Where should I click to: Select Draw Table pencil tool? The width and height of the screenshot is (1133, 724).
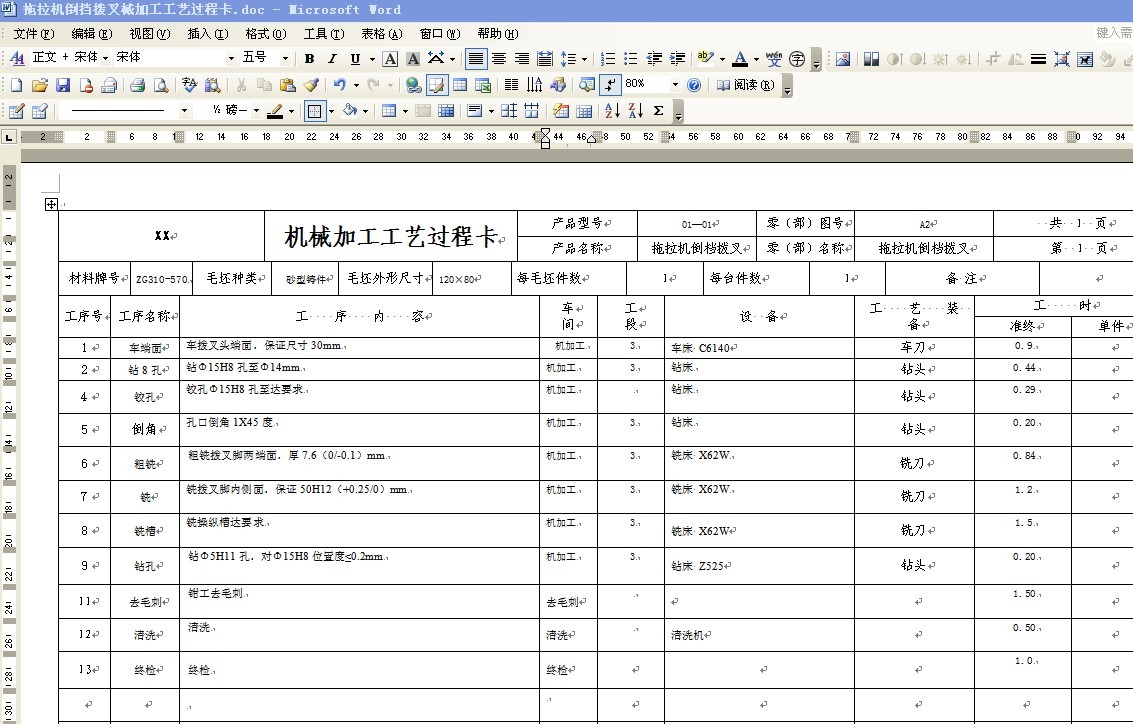(16, 111)
